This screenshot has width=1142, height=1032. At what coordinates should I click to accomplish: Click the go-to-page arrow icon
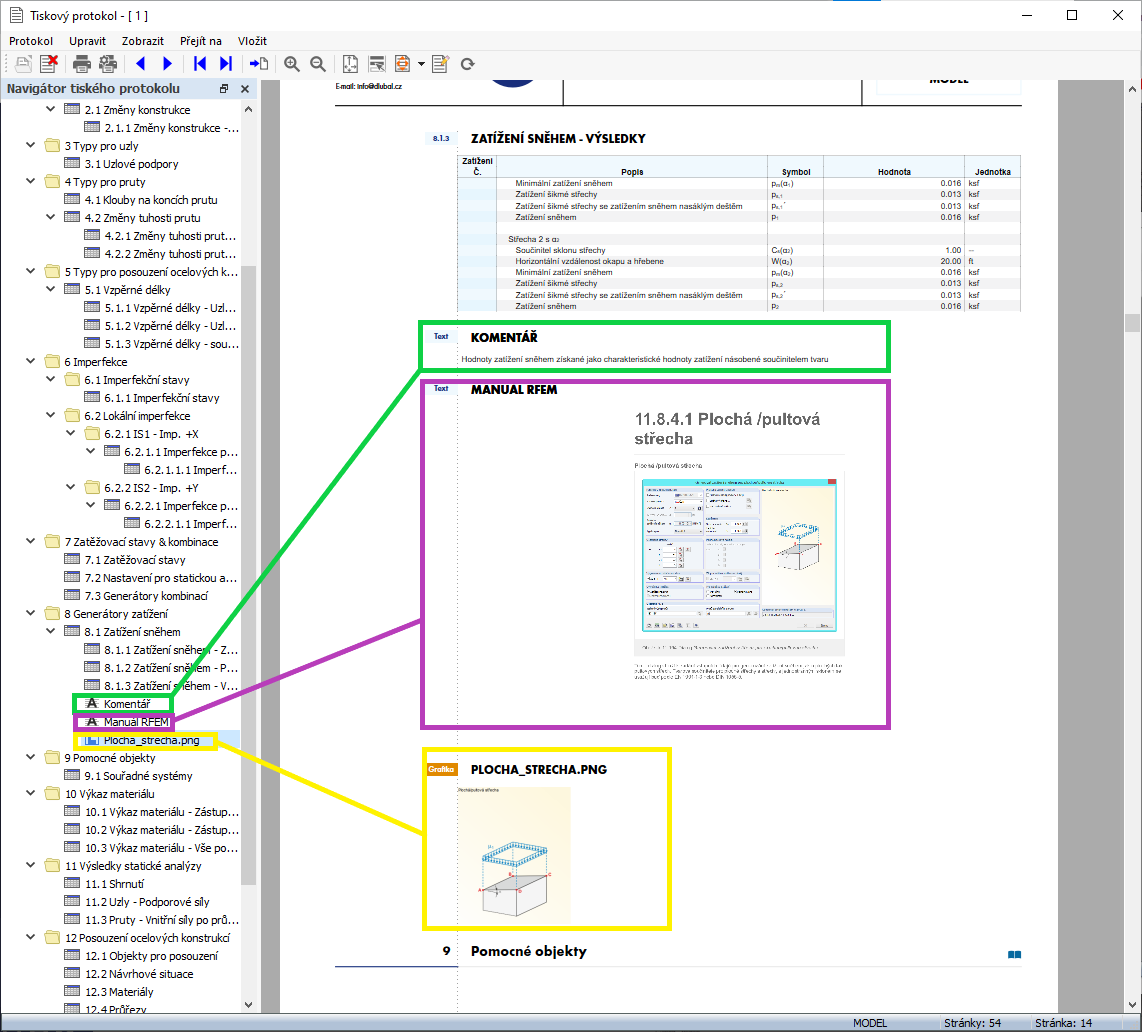(259, 64)
